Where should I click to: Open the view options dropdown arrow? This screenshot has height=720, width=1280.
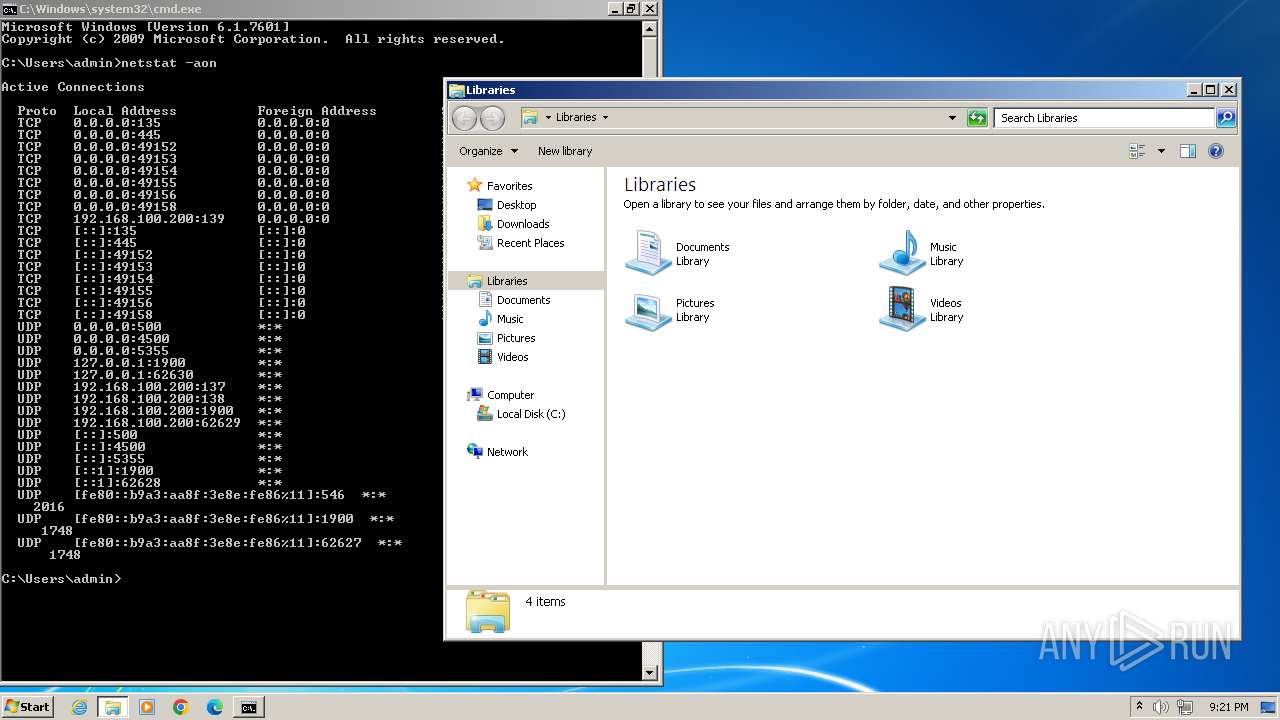pyautogui.click(x=1161, y=151)
